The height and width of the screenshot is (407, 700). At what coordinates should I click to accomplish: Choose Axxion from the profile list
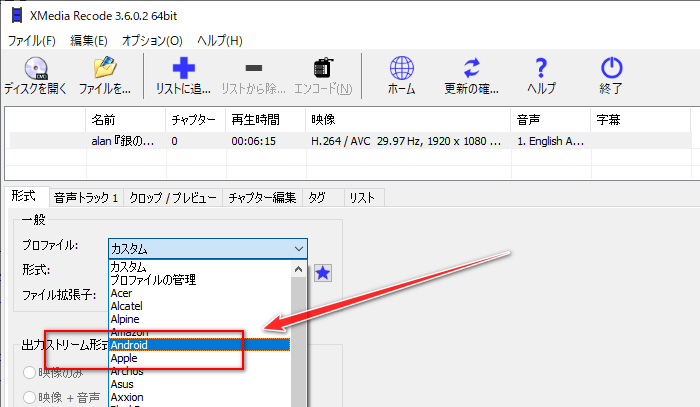point(200,397)
